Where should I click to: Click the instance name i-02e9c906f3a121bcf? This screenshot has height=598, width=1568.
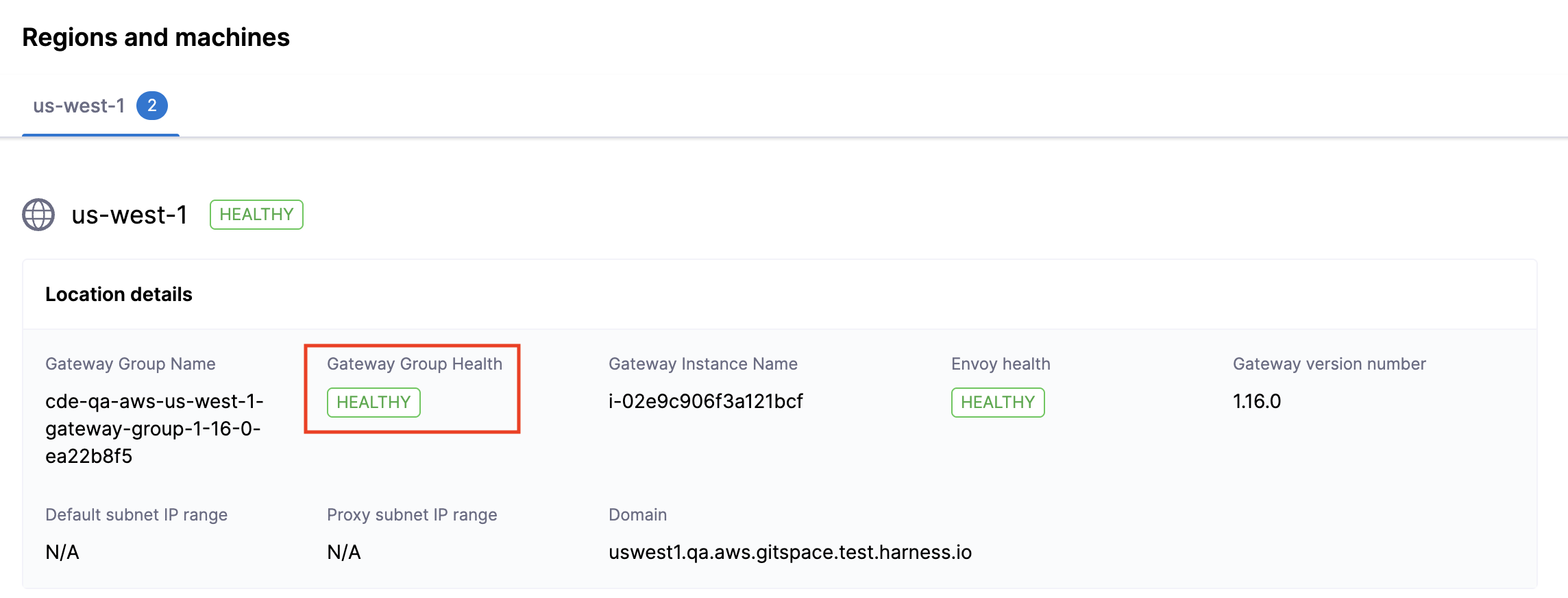click(706, 401)
